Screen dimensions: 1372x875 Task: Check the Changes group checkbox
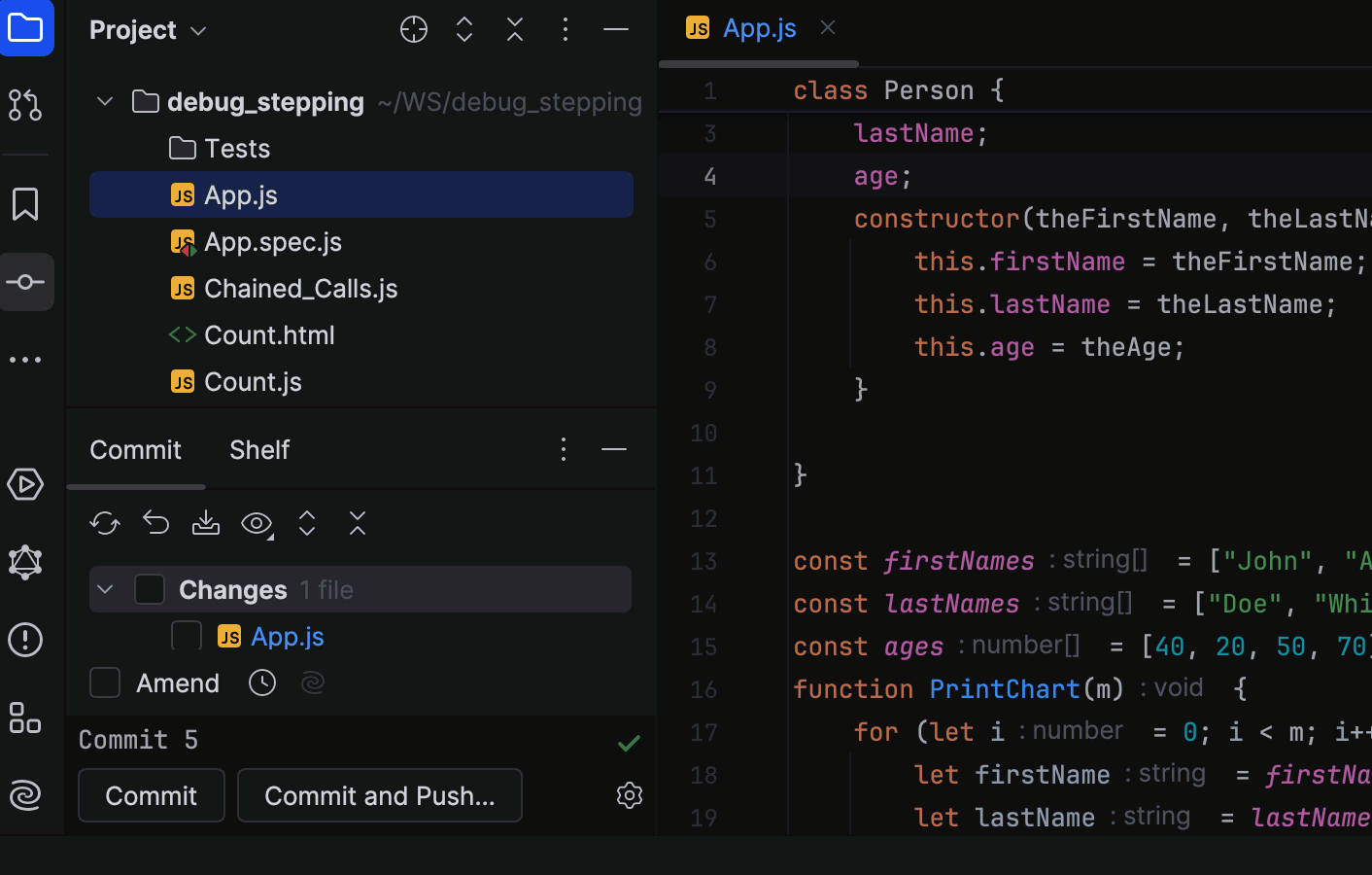point(149,589)
